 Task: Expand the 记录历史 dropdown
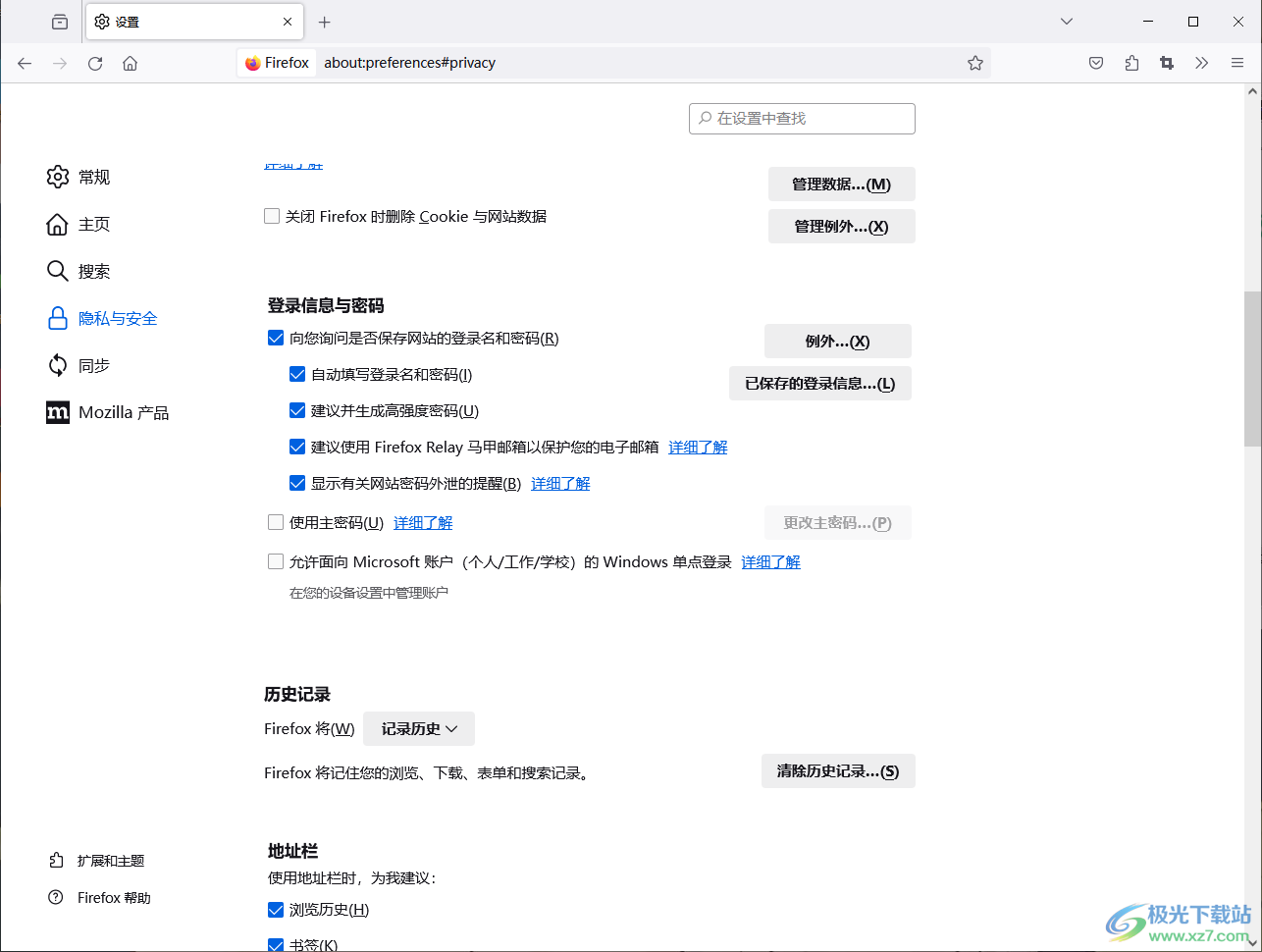[x=419, y=729]
